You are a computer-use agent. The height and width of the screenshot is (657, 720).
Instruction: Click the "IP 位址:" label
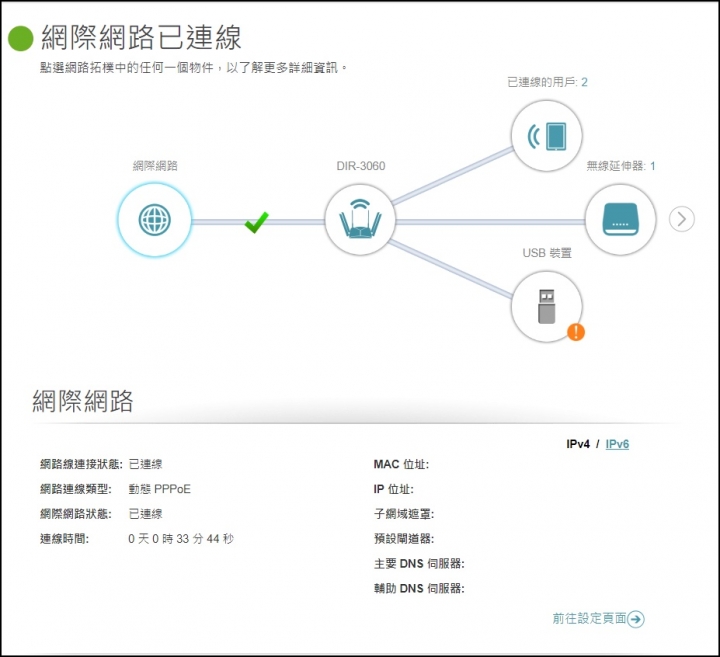pos(393,489)
